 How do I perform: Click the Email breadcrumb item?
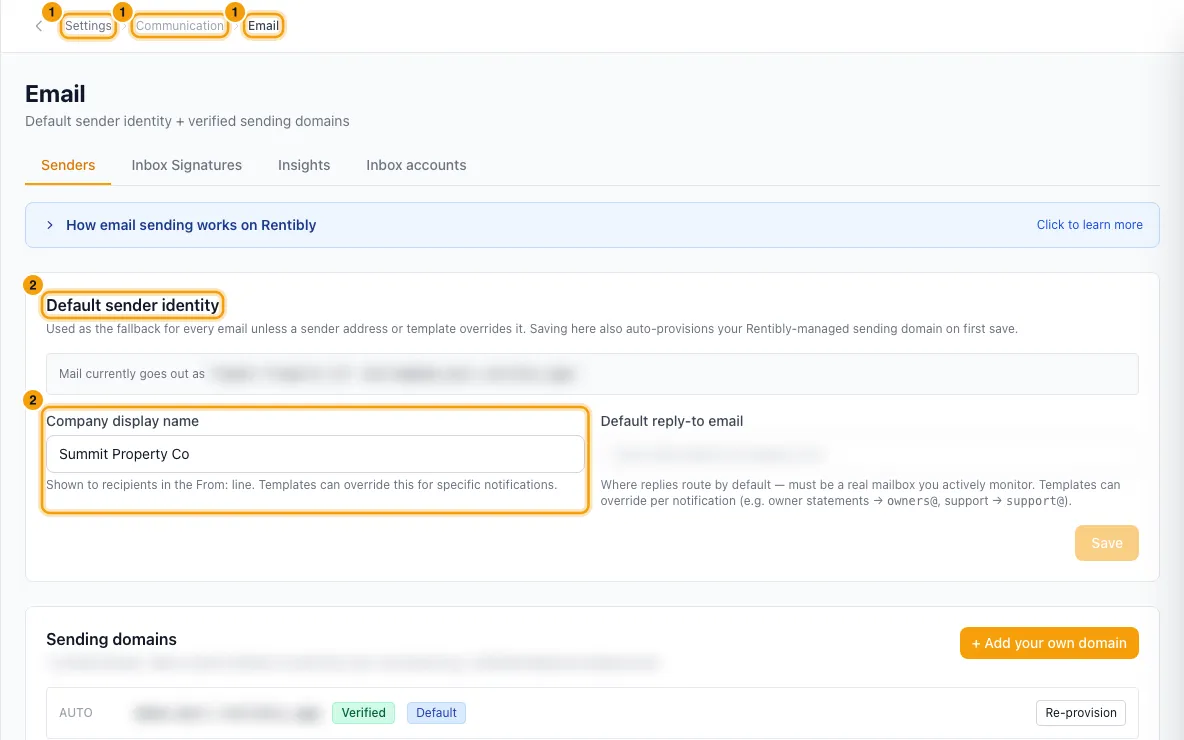coord(264,26)
